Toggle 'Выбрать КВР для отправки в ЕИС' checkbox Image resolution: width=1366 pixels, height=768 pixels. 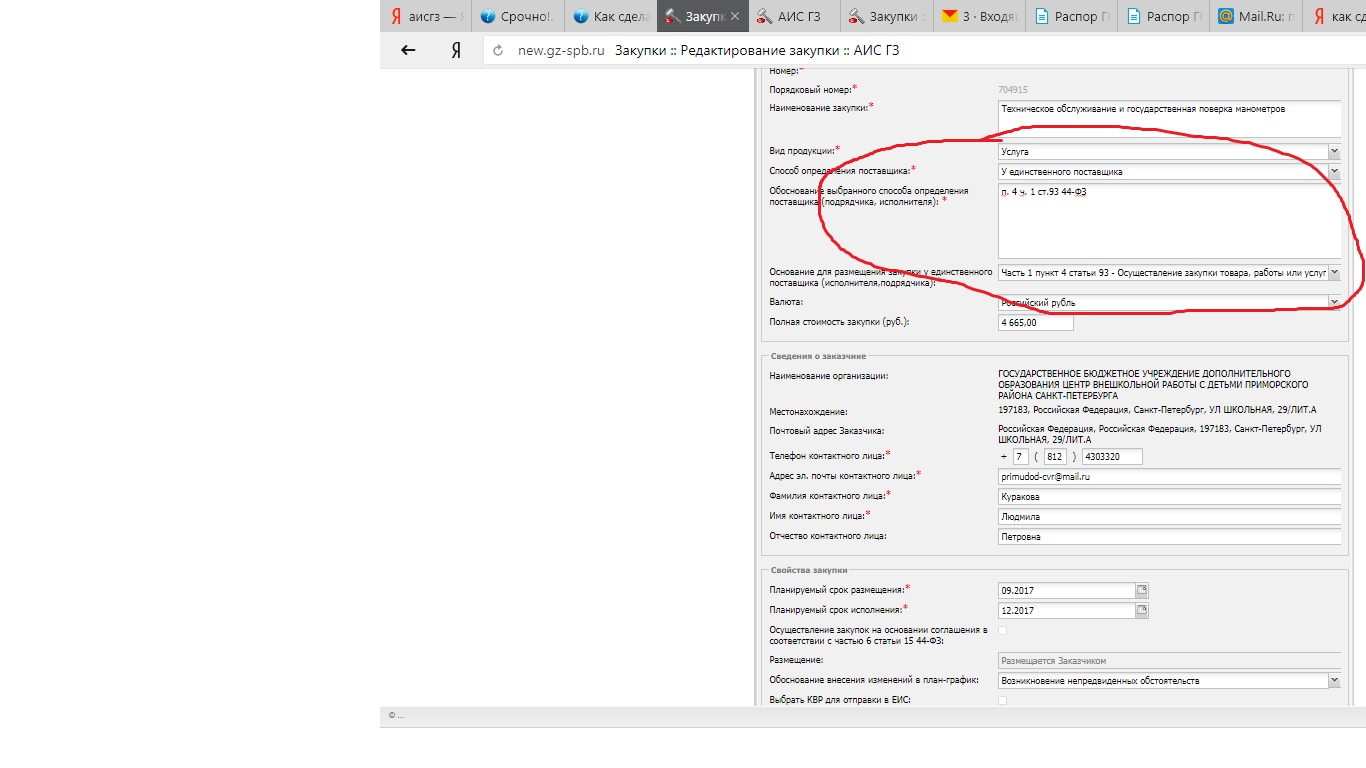click(x=1003, y=700)
